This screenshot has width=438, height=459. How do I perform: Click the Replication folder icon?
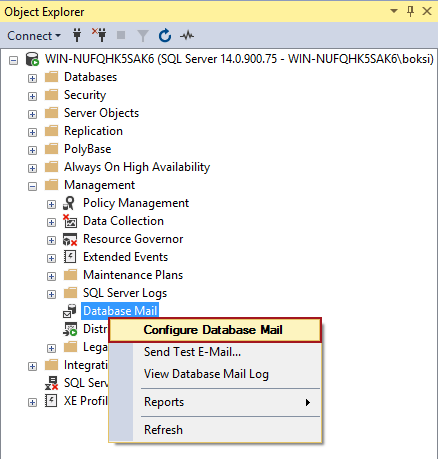[51, 131]
